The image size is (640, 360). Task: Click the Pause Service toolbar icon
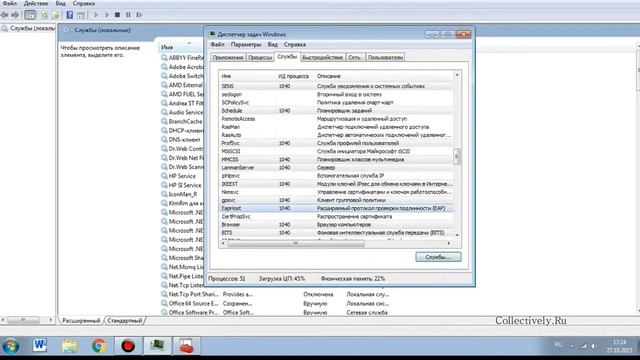(128, 15)
